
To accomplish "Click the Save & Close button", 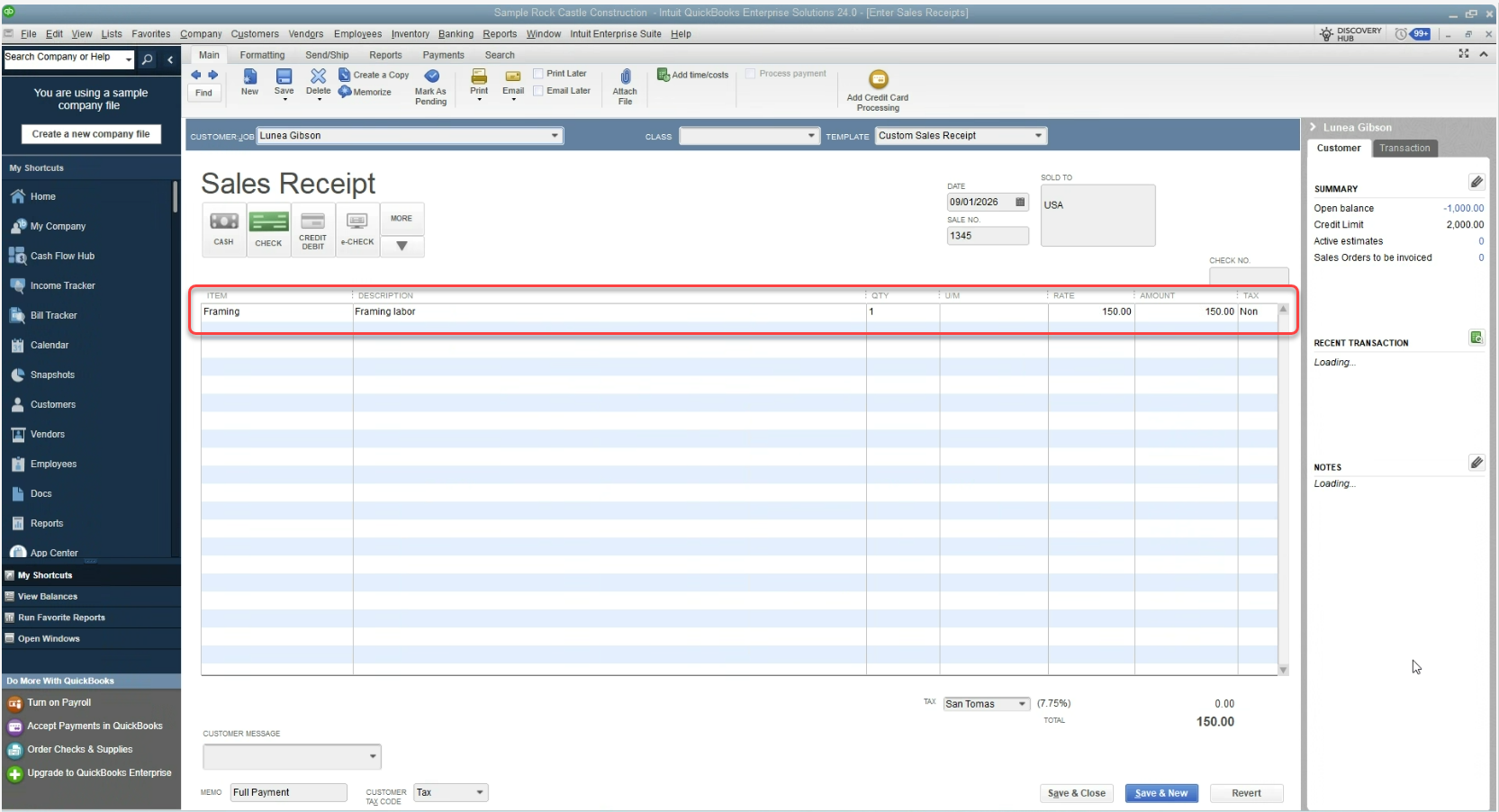I will point(1077,793).
